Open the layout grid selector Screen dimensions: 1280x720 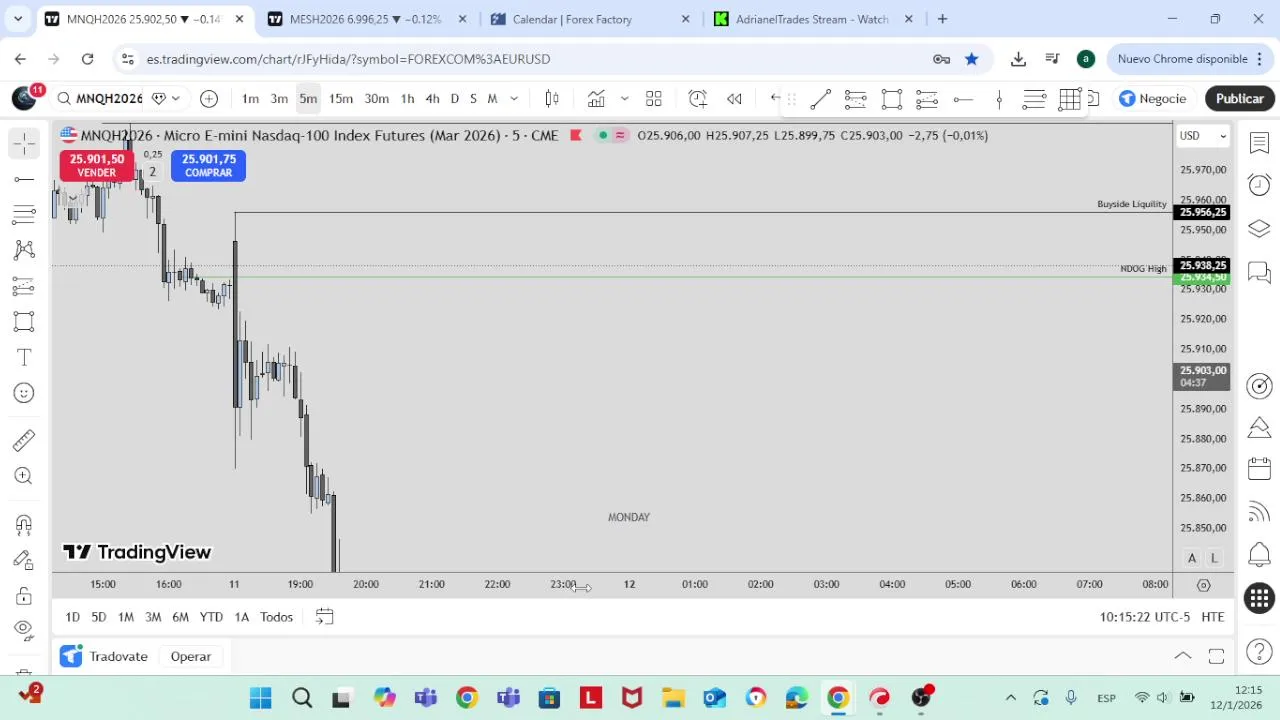pos(654,98)
